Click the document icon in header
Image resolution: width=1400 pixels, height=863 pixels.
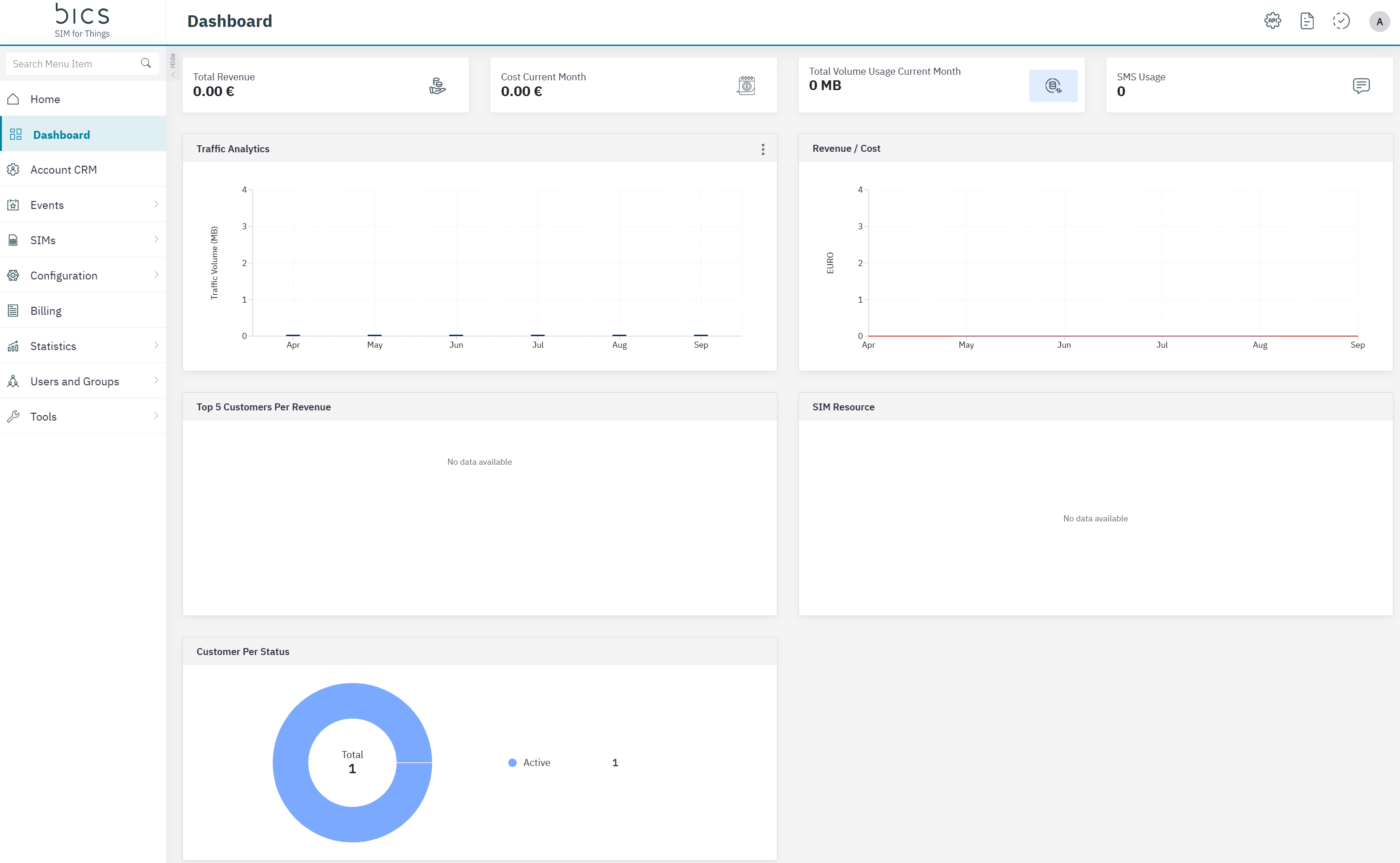[1306, 21]
